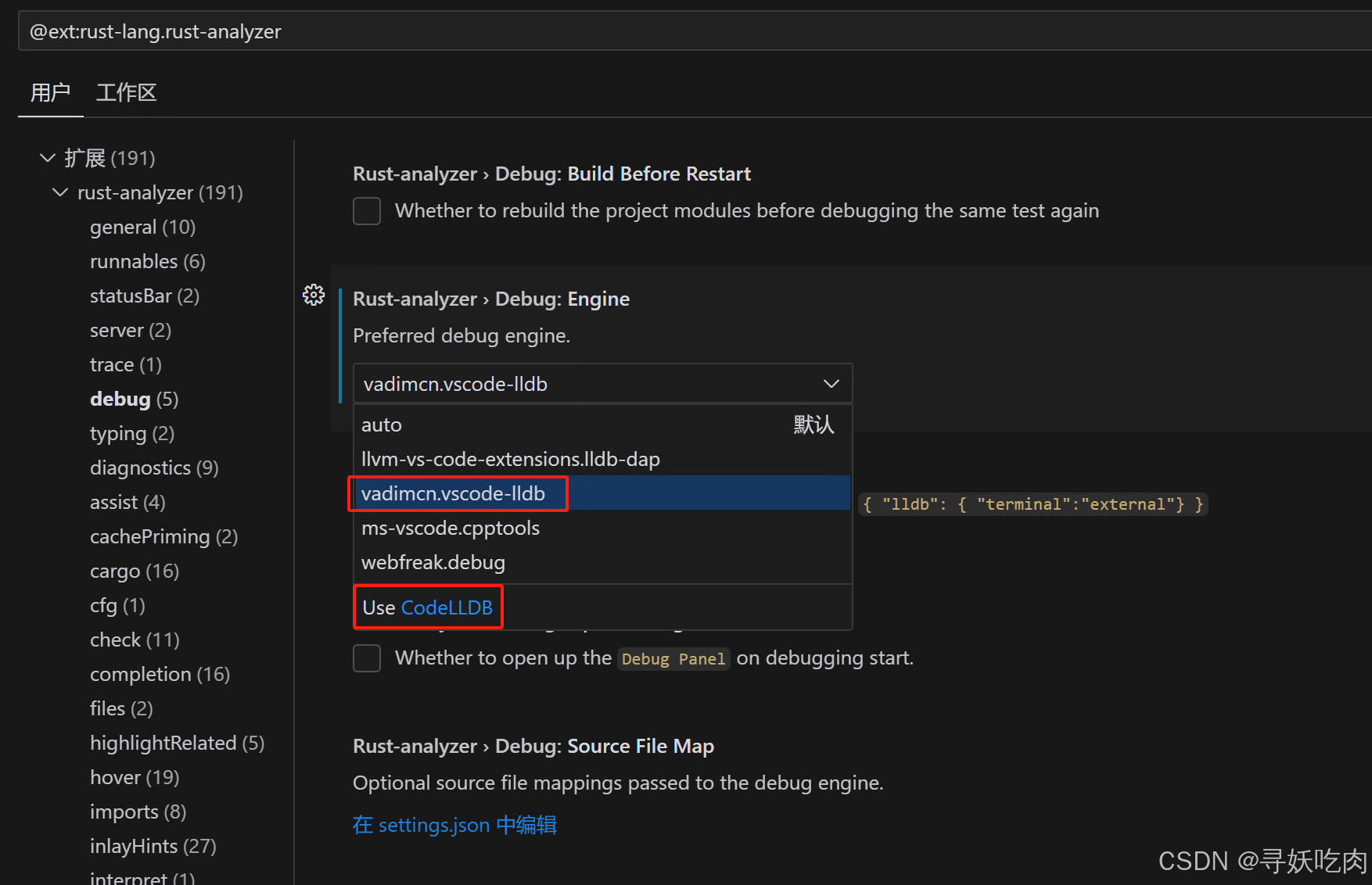Open statusBar (2) settings category
The image size is (1372, 885).
click(x=145, y=296)
